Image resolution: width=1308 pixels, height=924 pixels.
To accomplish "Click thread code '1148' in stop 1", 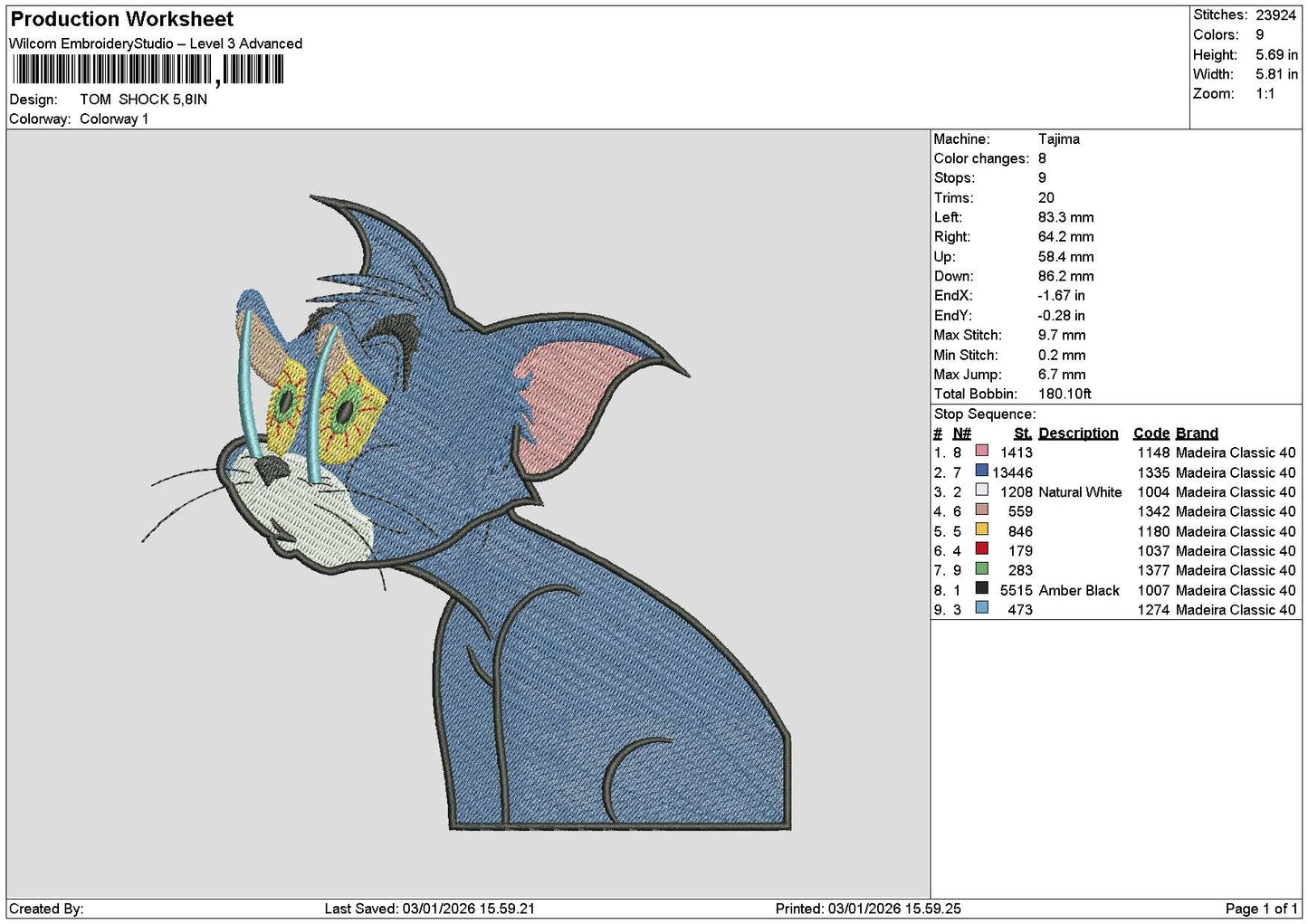I will [1153, 453].
